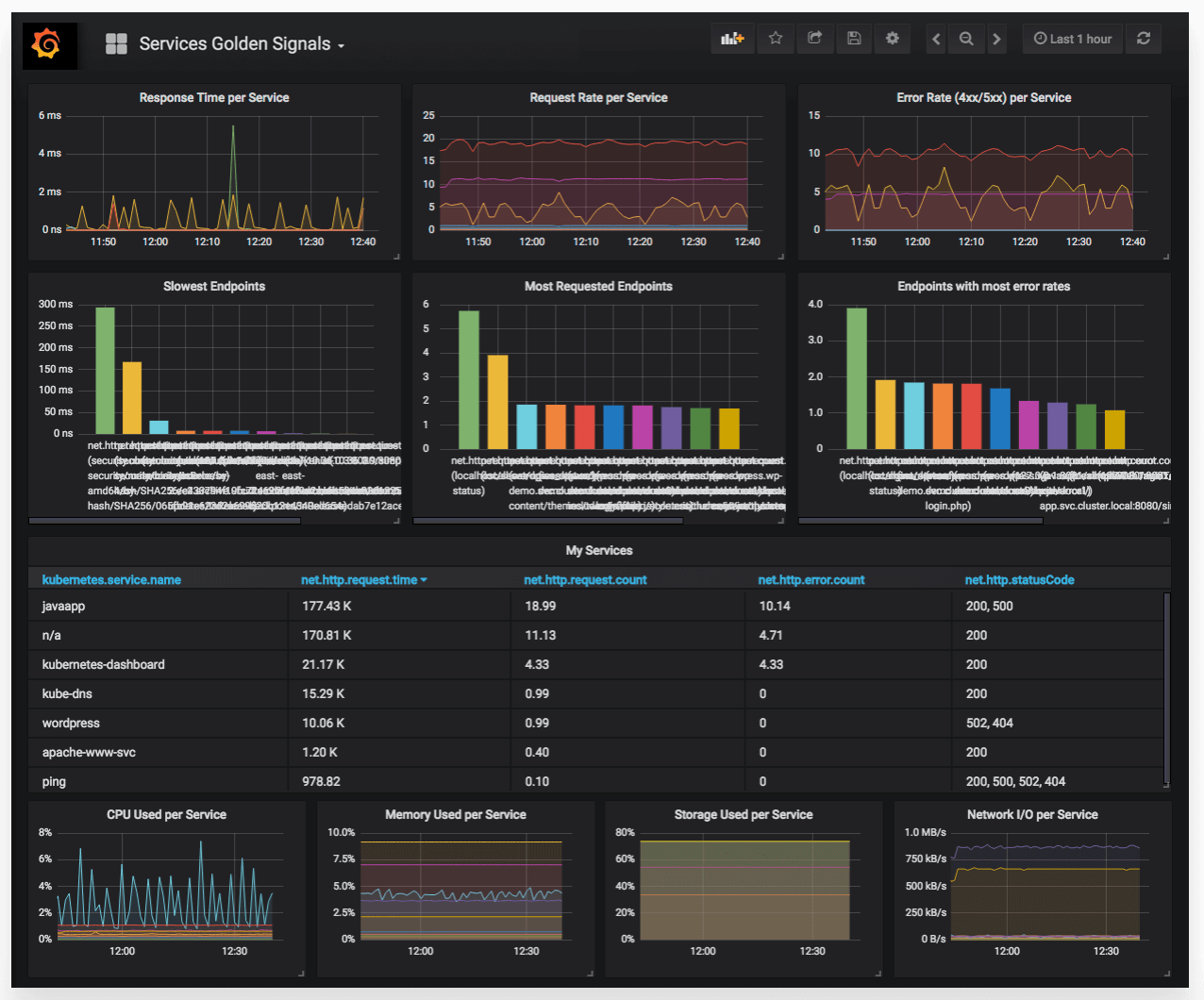Open the My Services panel title menu

pyautogui.click(x=598, y=550)
